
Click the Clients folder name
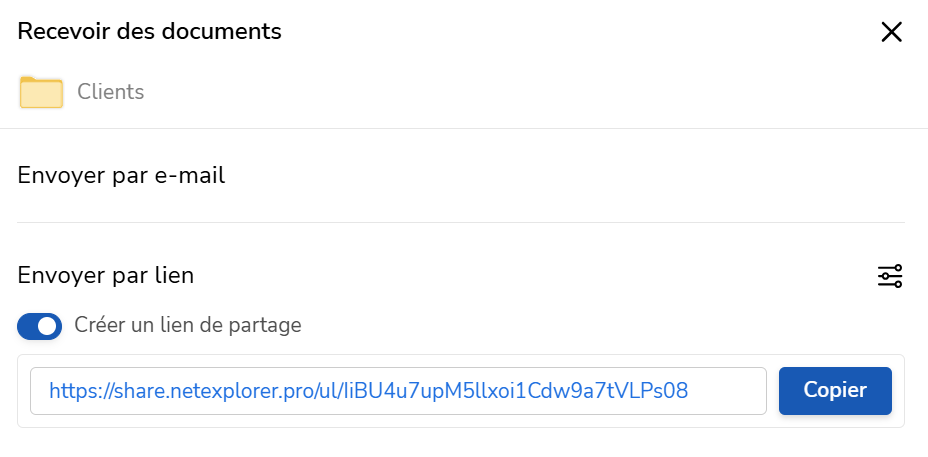pyautogui.click(x=111, y=92)
